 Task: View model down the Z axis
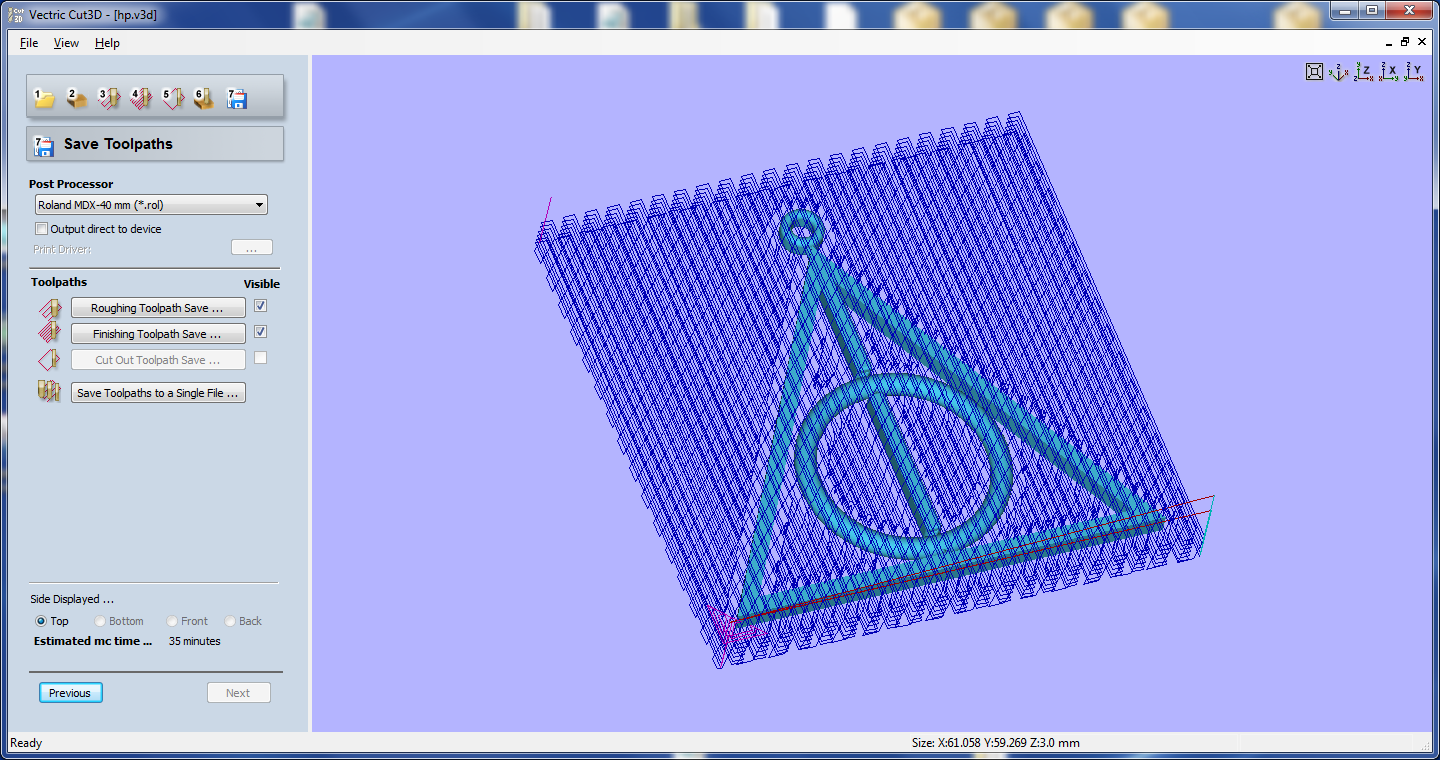coord(1363,71)
